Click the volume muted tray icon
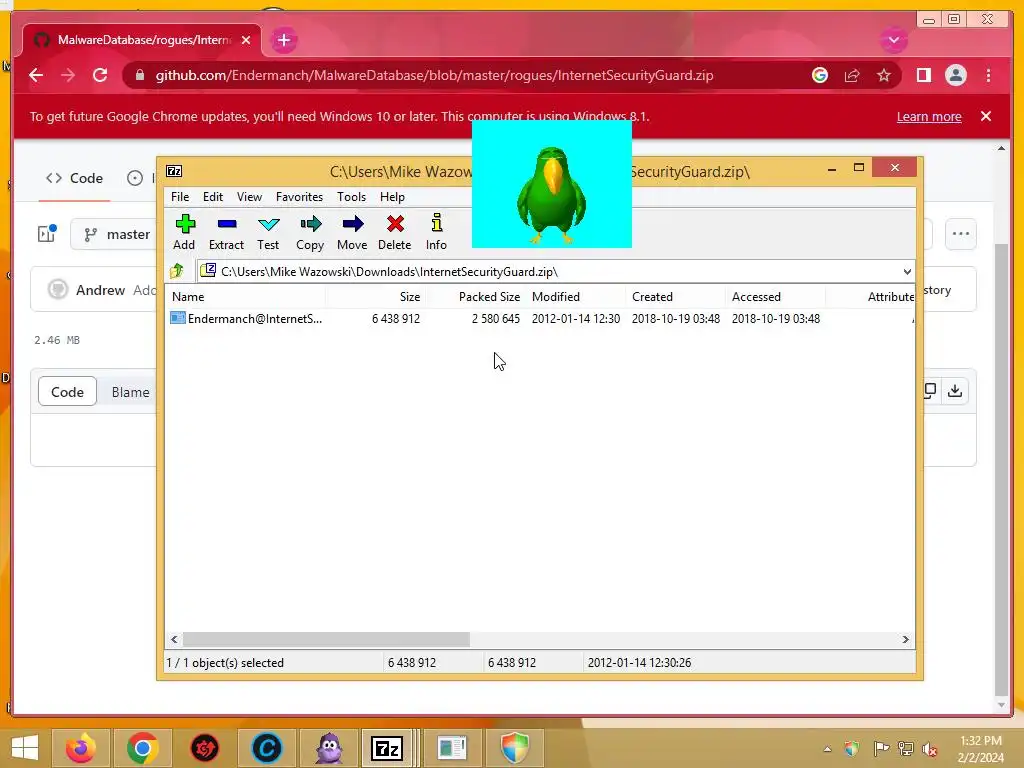 pyautogui.click(x=930, y=749)
